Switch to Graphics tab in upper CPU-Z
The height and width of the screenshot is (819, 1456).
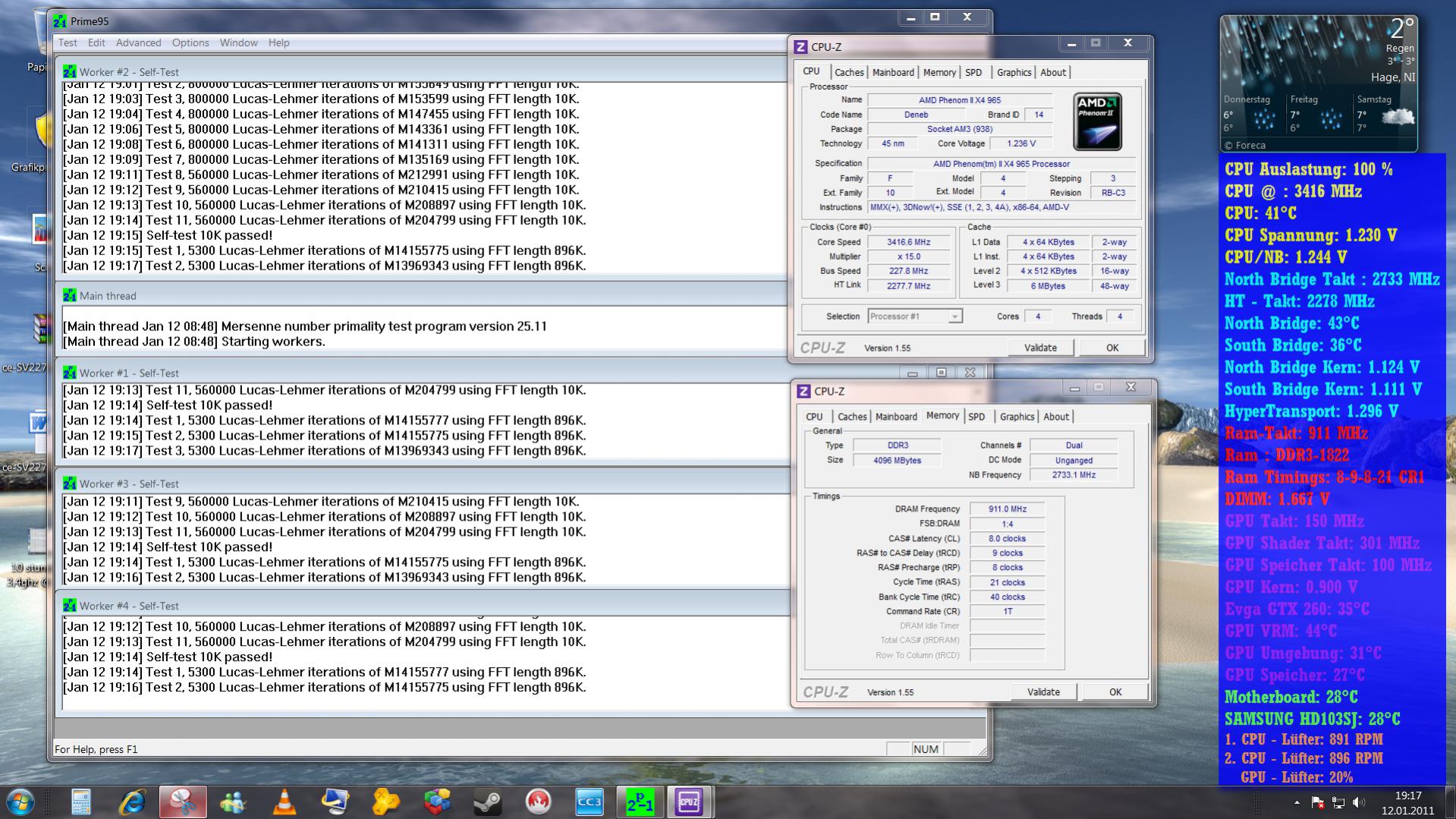coord(1014,72)
